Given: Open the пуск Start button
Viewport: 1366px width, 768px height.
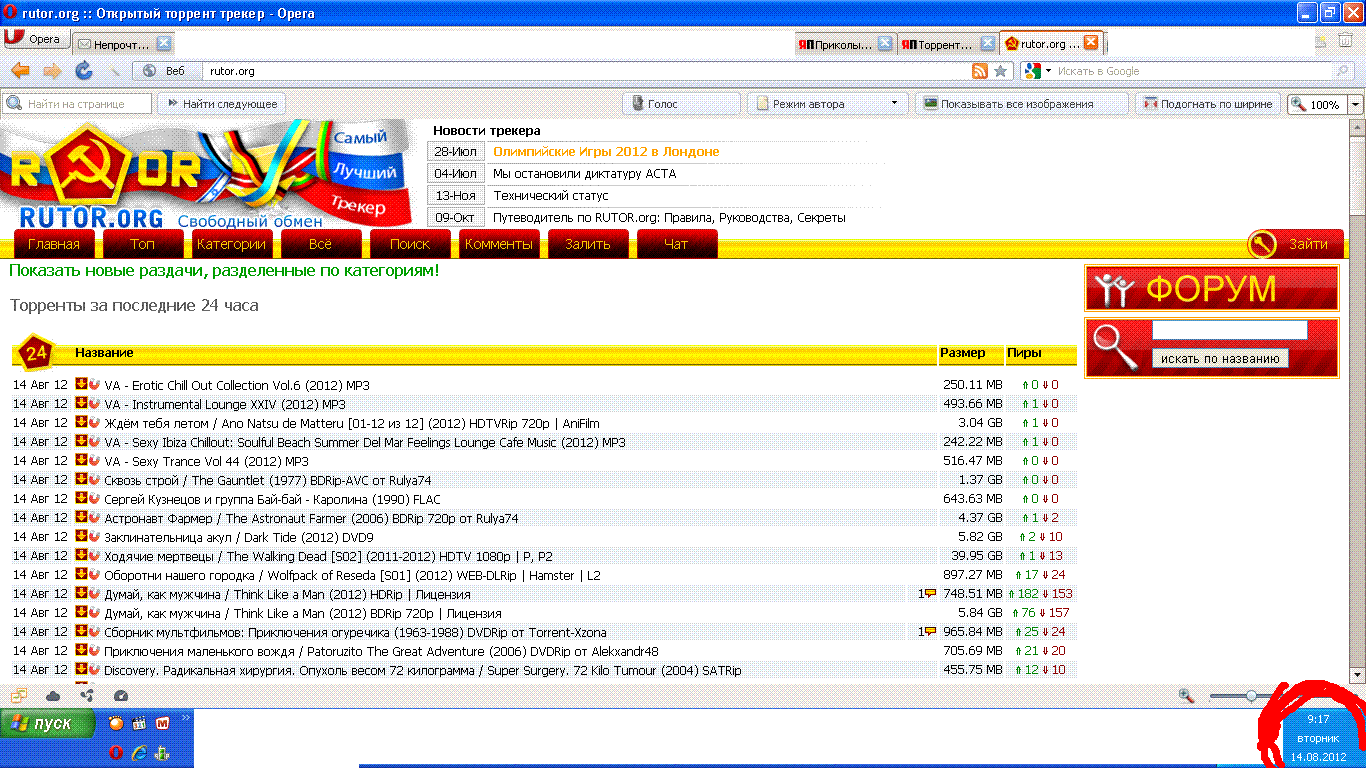Looking at the screenshot, I should tap(48, 724).
